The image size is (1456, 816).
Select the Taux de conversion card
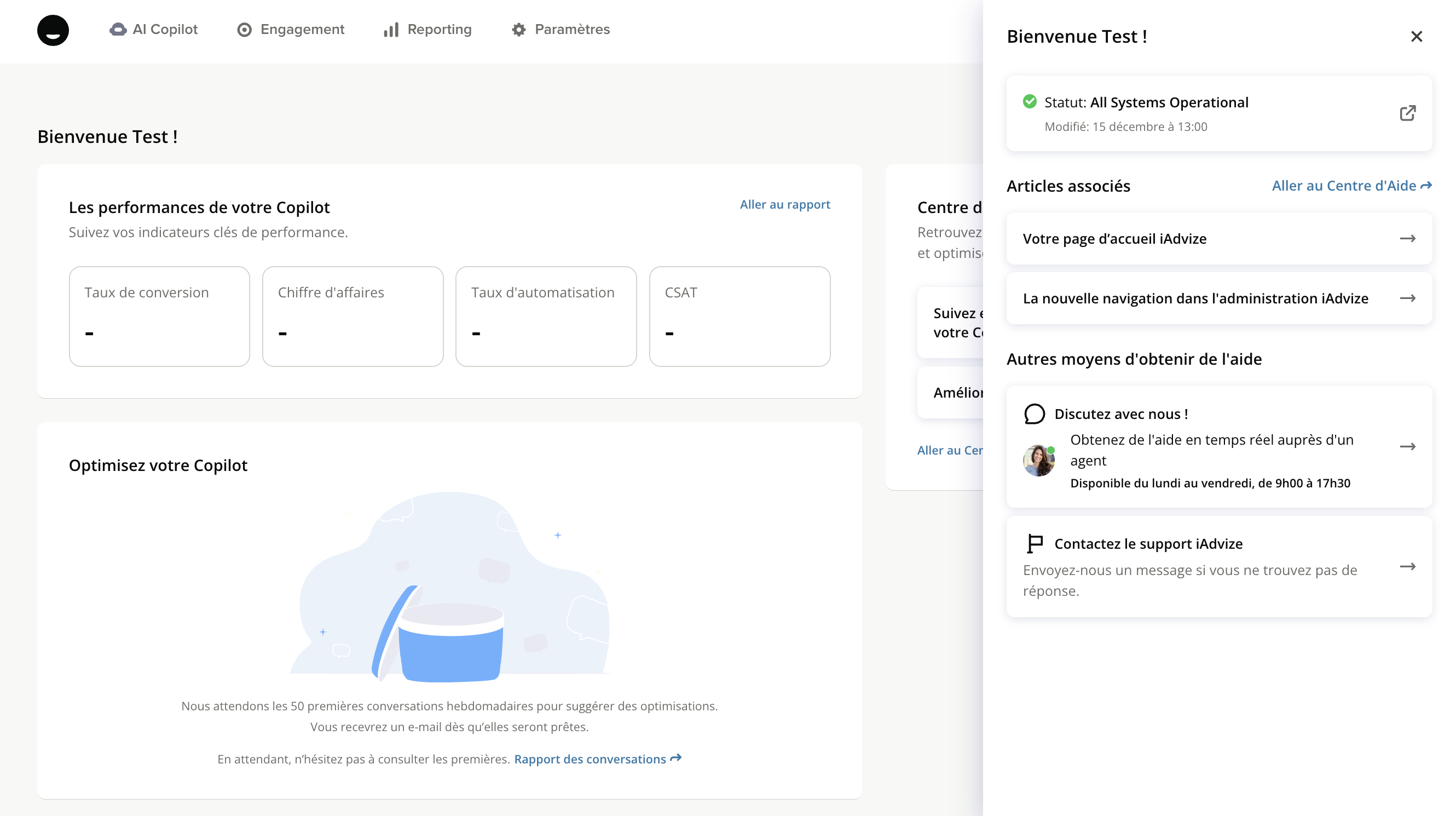159,316
